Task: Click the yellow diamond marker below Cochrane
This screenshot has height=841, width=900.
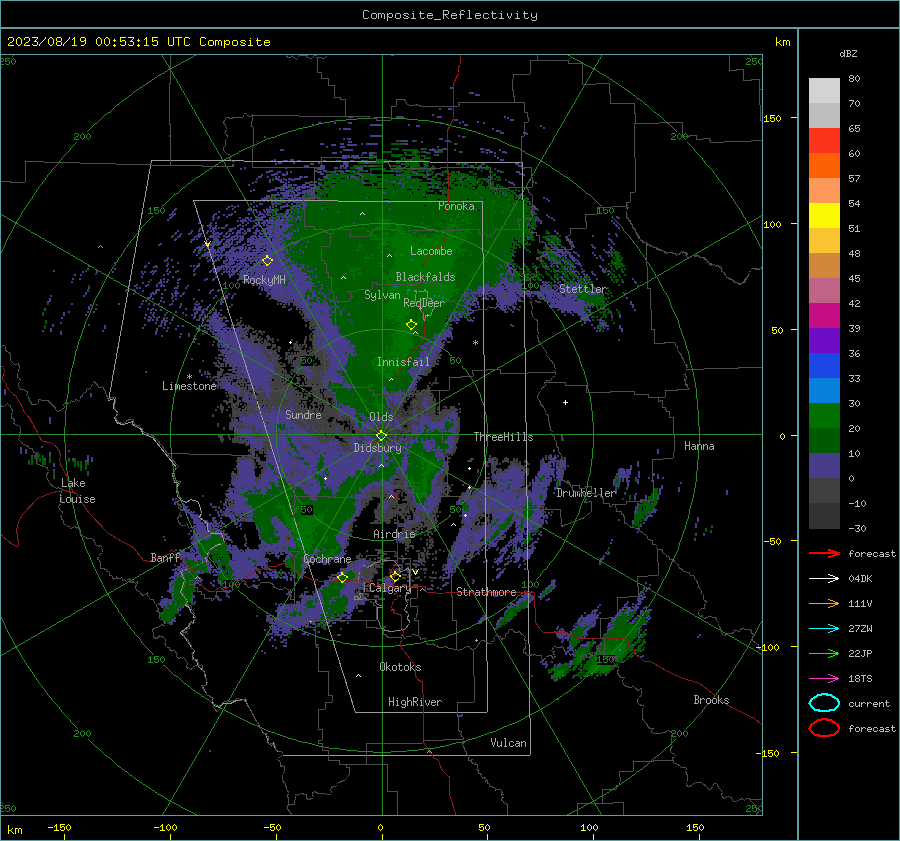Action: [x=342, y=578]
